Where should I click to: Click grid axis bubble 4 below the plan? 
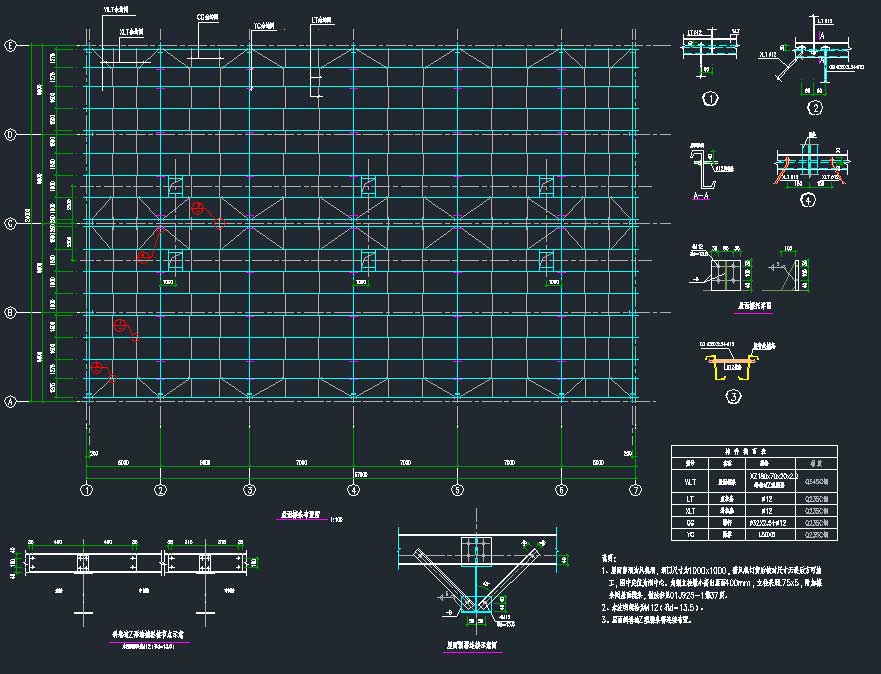point(353,490)
